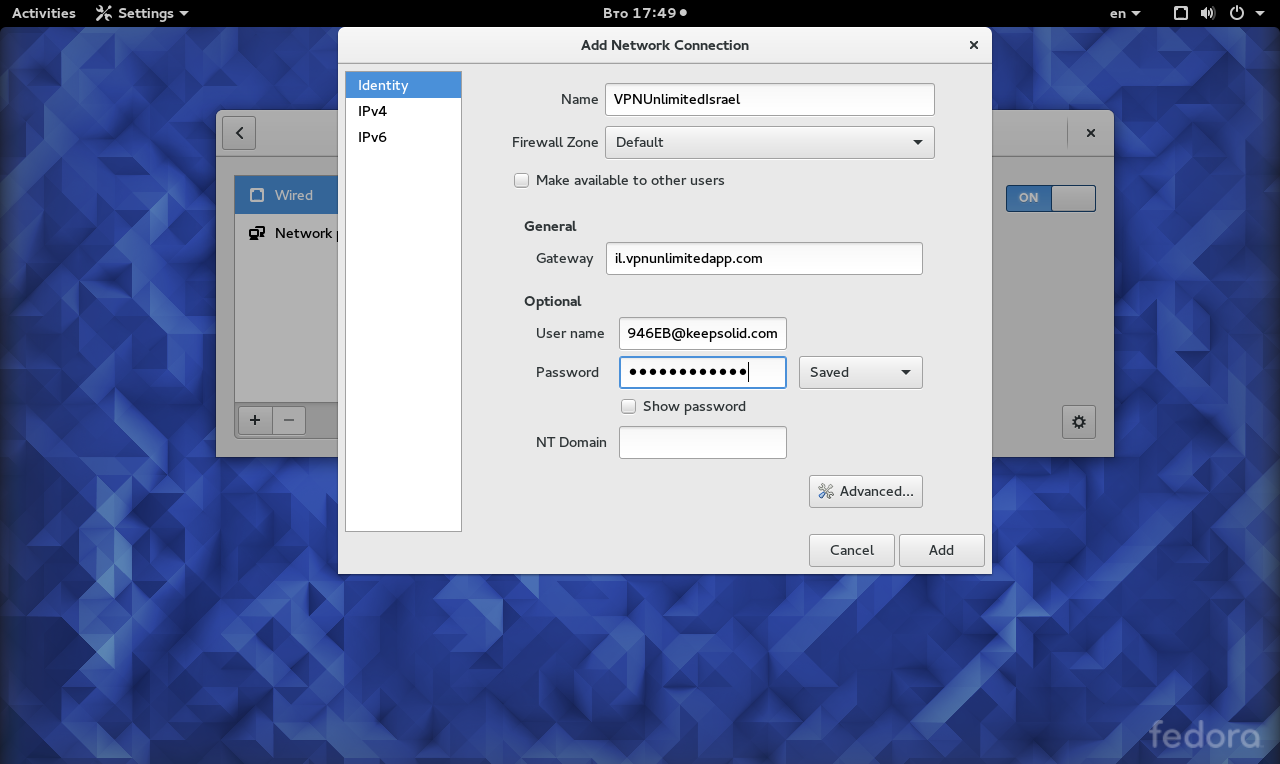Open the Saved password storage dropdown
The image size is (1280, 764).
point(861,372)
